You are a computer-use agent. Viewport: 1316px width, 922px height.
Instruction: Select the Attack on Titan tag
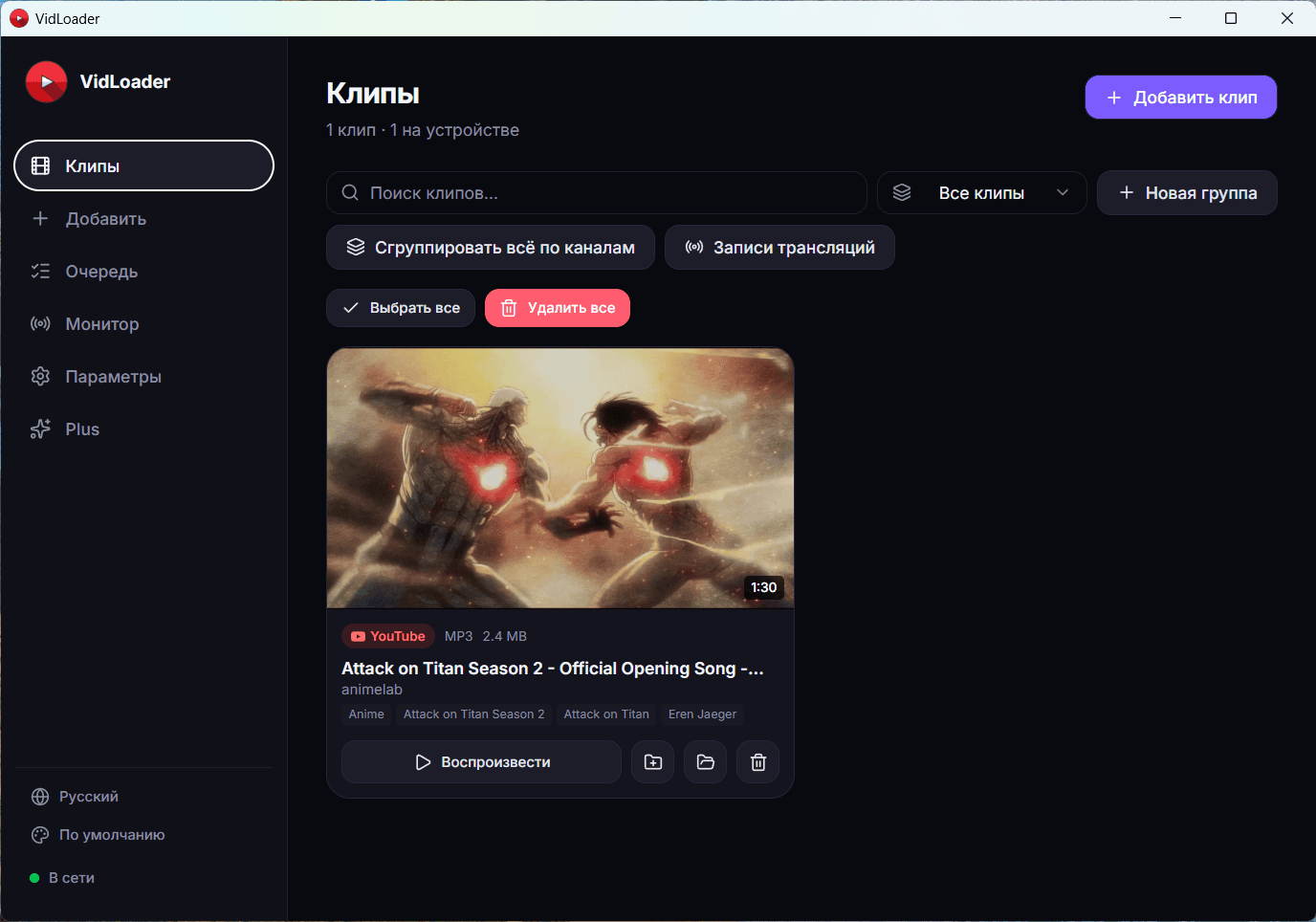(606, 714)
